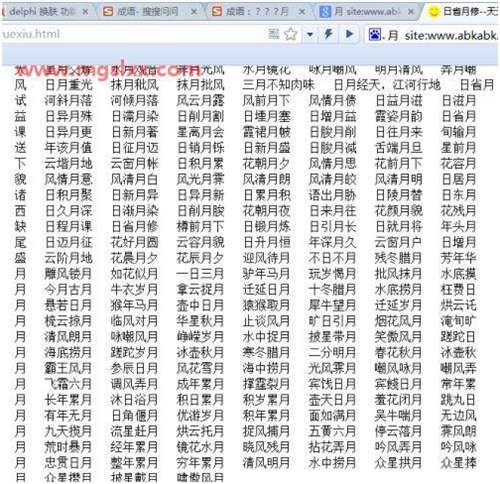Toggle the lightning speed mode icon
Viewport: 500px width, 484px height.
[x=329, y=34]
